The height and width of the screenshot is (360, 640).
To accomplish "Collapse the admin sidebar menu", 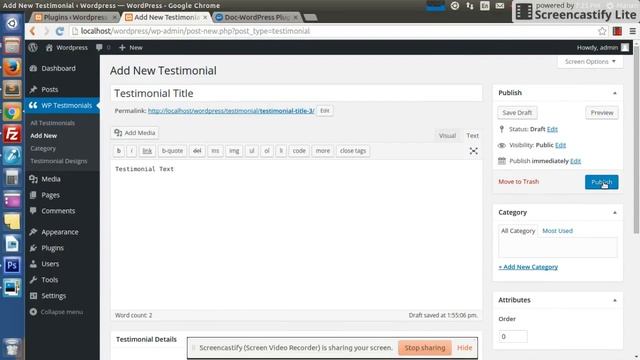I will pos(57,312).
